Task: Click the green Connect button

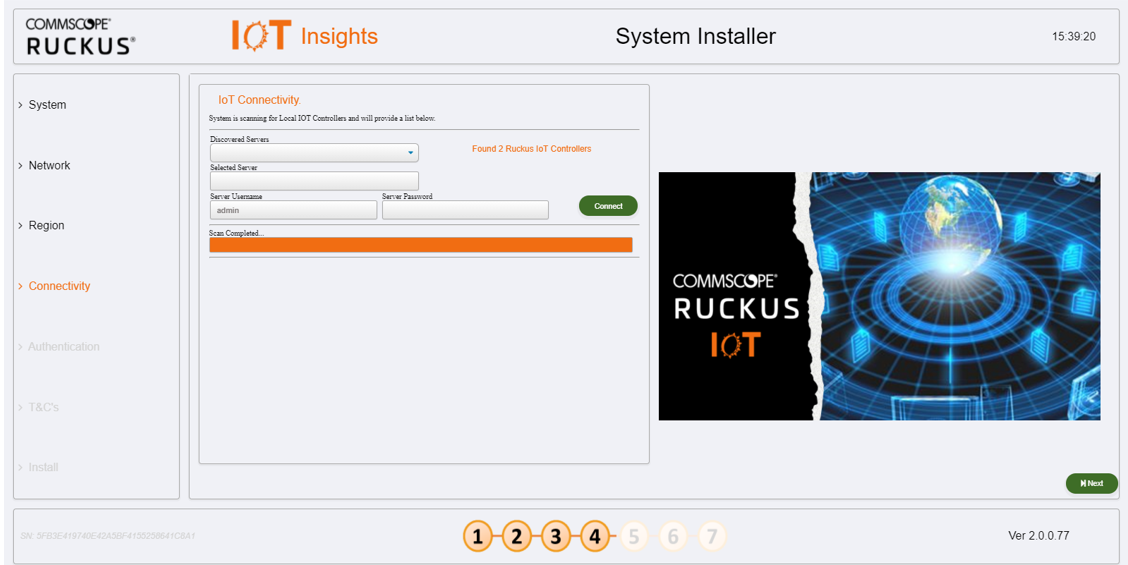Action: point(608,206)
